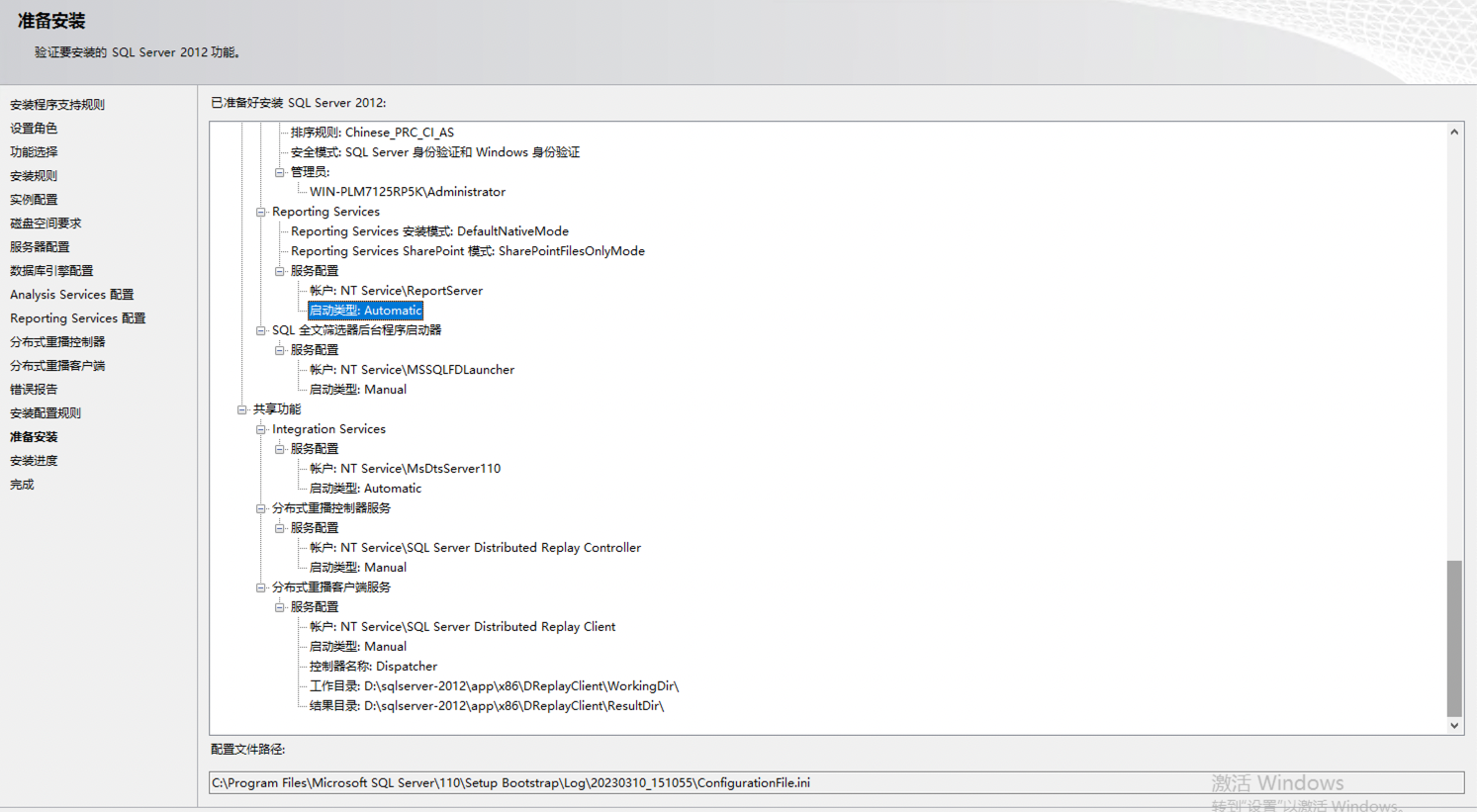This screenshot has width=1477, height=812.
Task: Collapse the 分布式重播控制器服务 node
Action: click(261, 508)
